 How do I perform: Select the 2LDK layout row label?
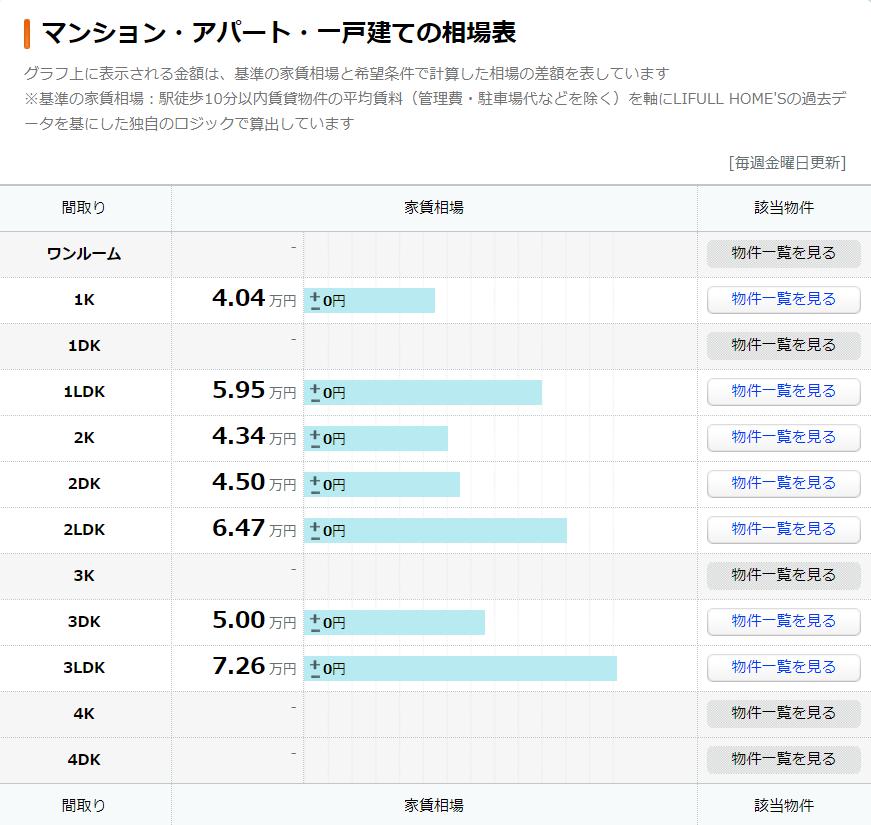tap(85, 530)
